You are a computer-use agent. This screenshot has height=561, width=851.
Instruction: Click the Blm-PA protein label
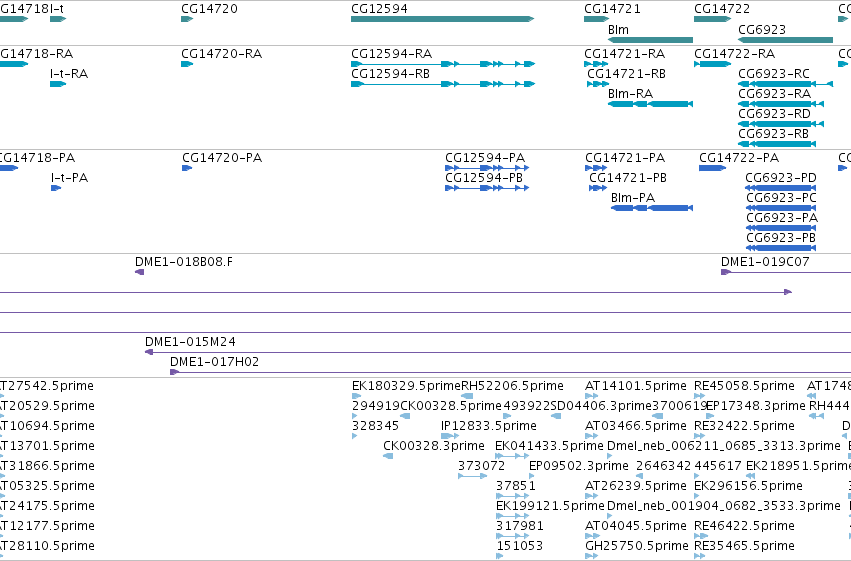coord(633,197)
